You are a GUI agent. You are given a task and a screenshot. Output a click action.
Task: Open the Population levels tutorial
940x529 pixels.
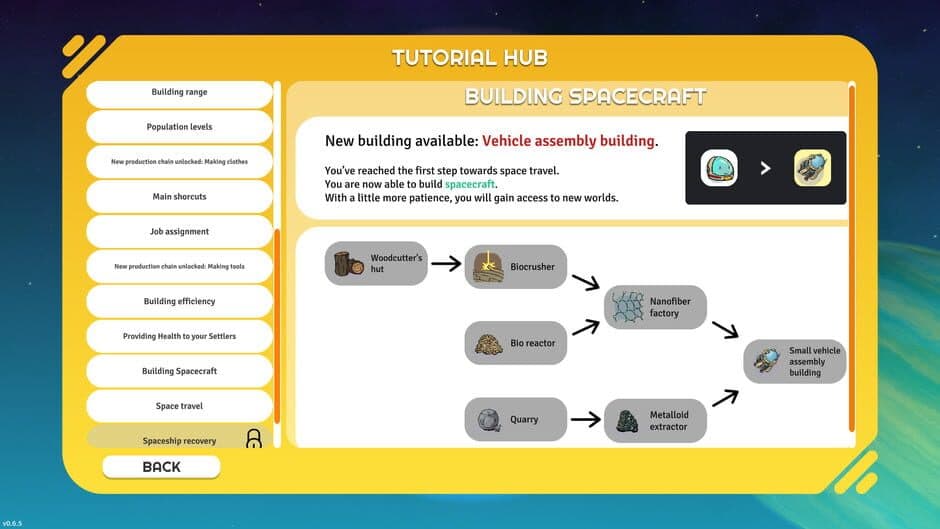click(179, 127)
